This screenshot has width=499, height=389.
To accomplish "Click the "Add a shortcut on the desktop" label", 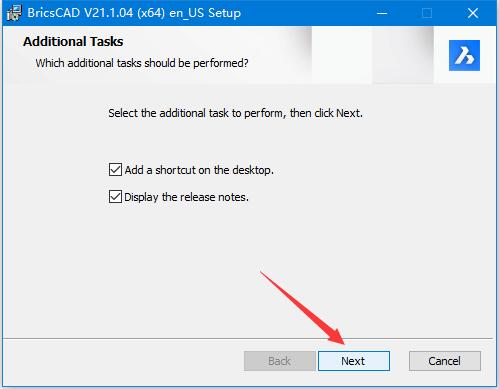I will (199, 170).
